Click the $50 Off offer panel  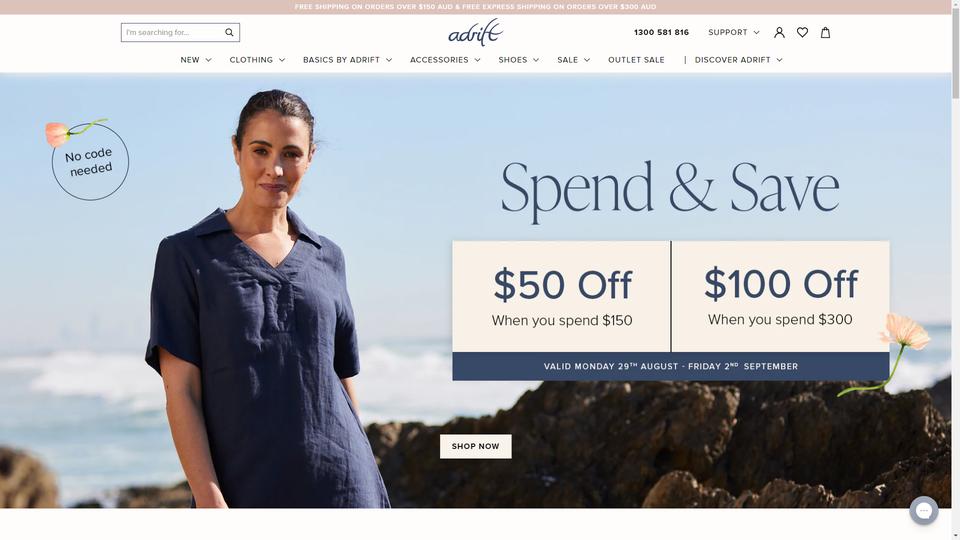561,296
